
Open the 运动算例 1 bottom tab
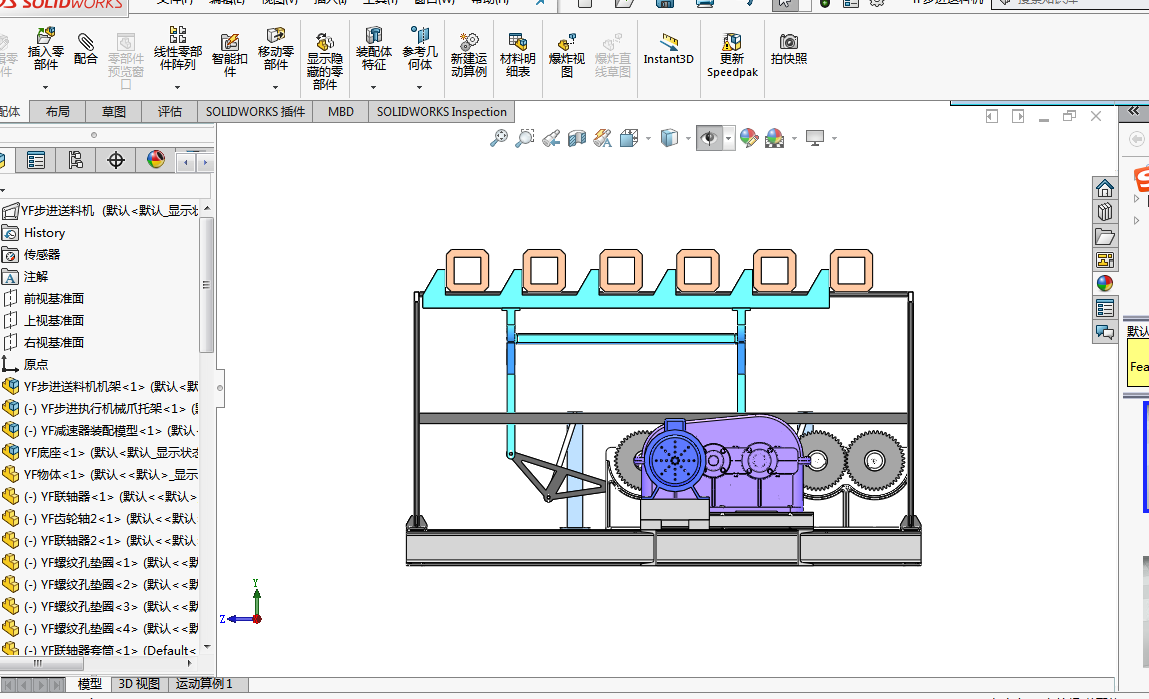coord(204,684)
